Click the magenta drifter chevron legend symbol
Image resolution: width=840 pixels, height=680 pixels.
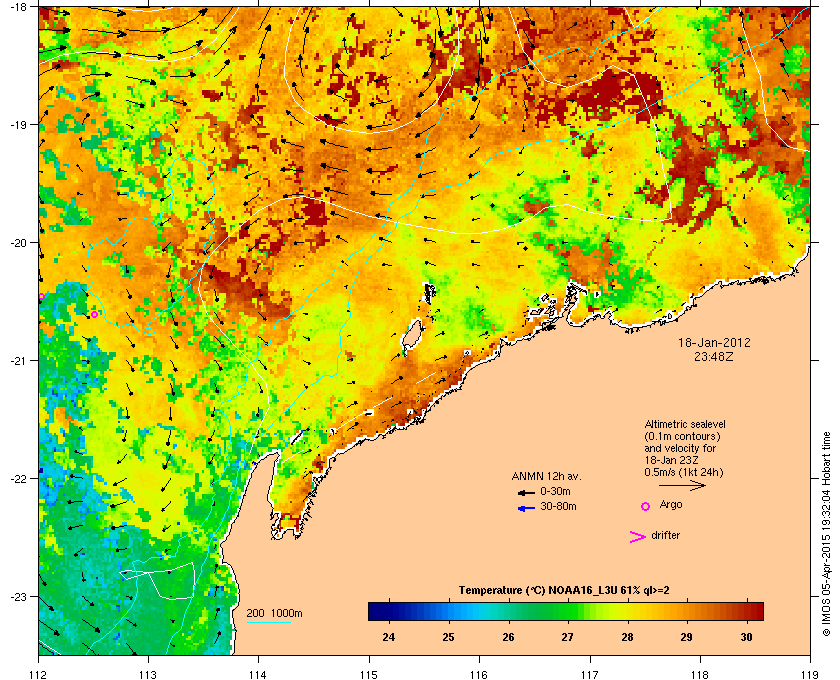coord(638,537)
